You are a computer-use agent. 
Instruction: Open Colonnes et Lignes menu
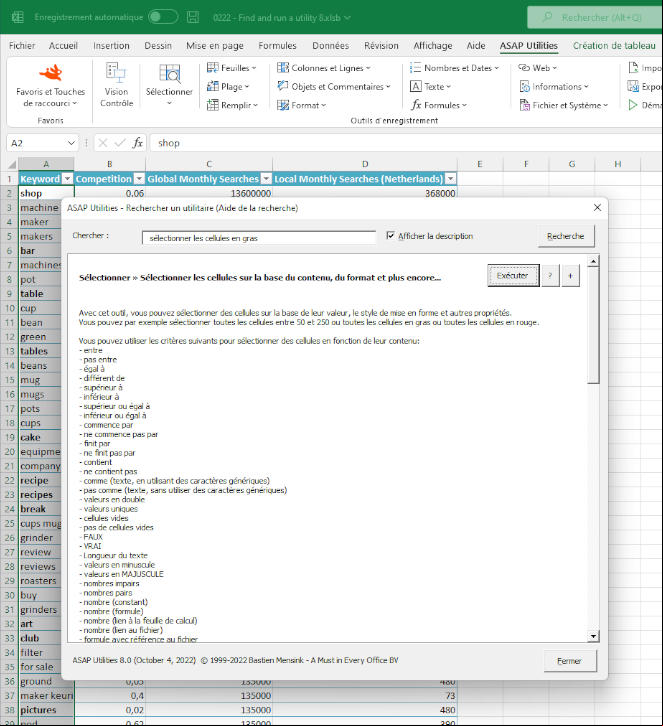[324, 68]
